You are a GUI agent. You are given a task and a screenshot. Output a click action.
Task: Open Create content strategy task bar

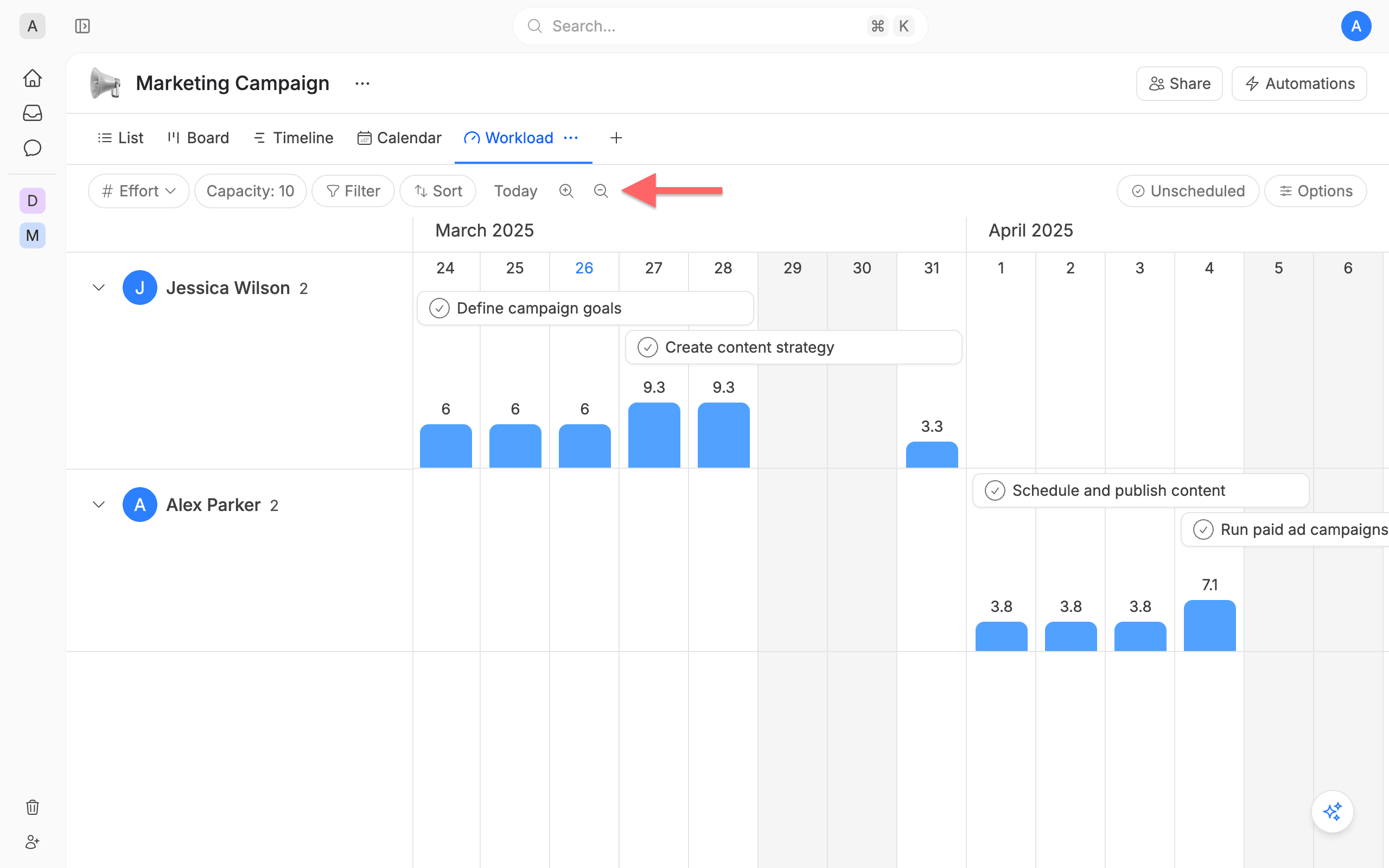click(793, 347)
